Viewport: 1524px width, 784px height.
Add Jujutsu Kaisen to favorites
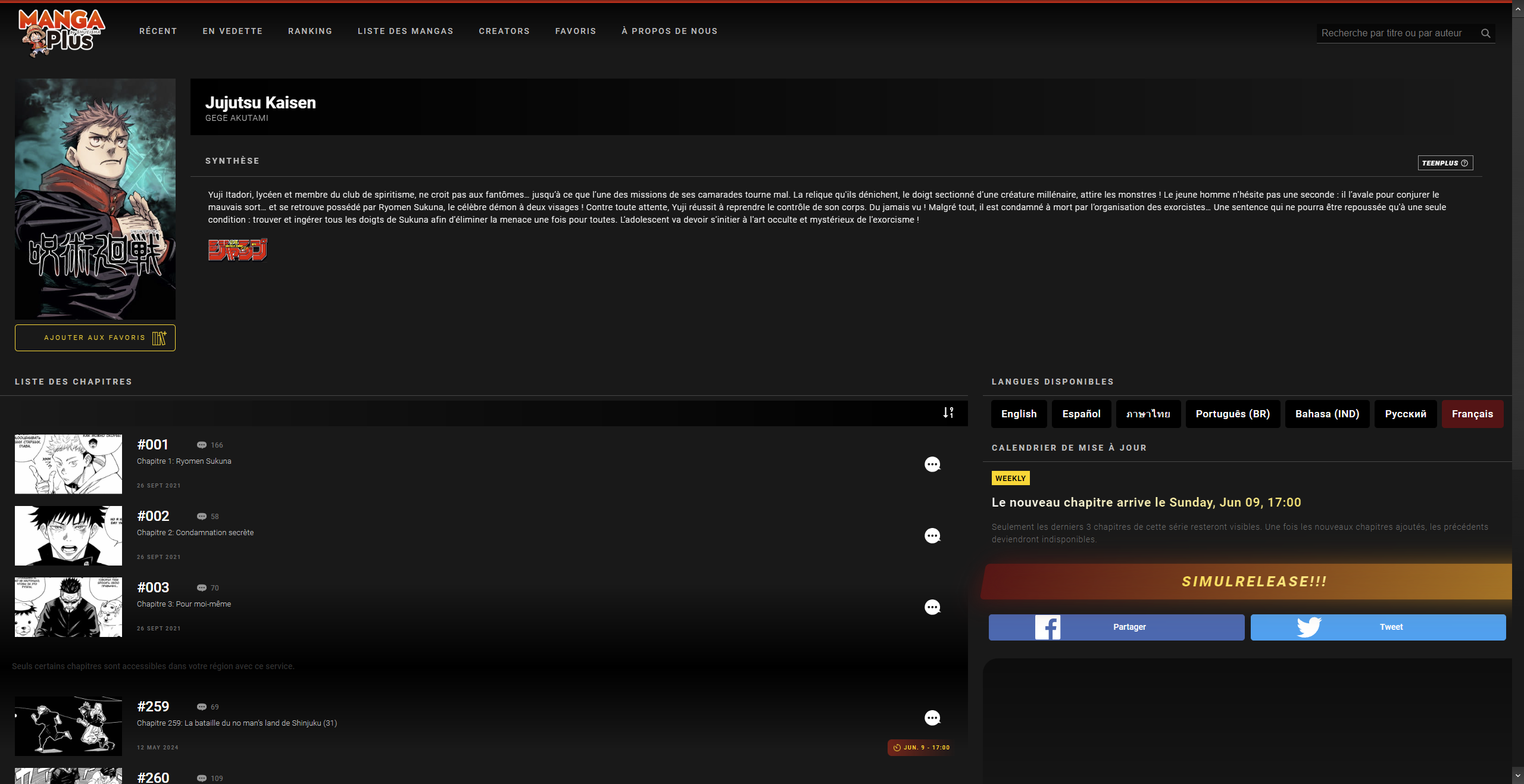(x=95, y=338)
